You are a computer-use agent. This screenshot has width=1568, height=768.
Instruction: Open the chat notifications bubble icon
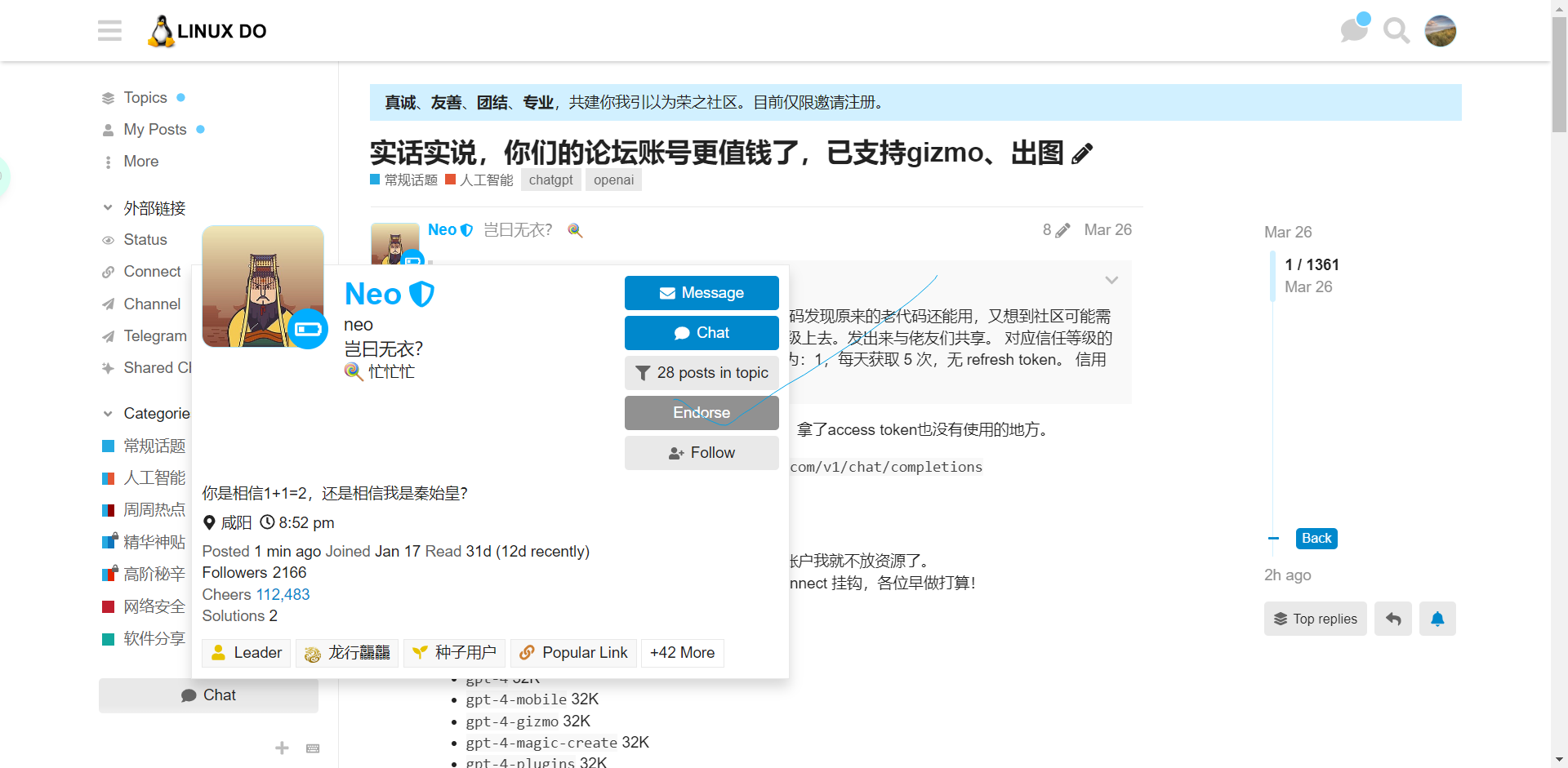(x=1354, y=30)
